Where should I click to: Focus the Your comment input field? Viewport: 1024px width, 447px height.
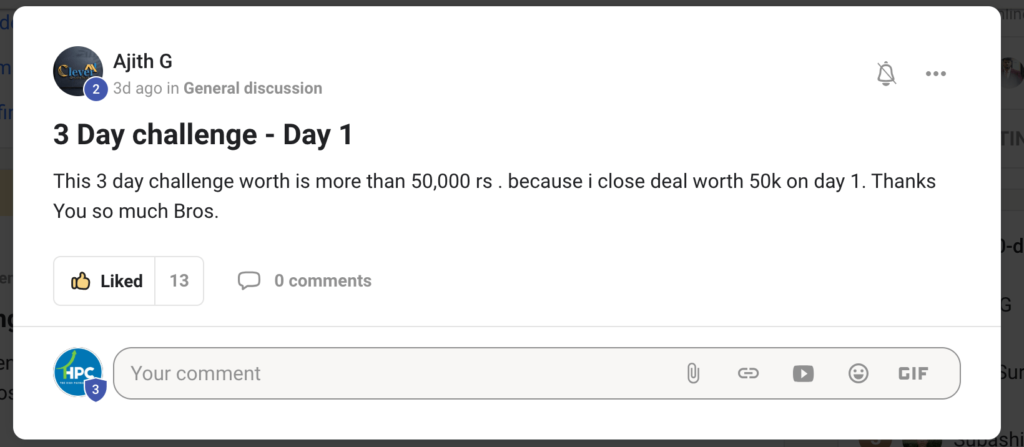tap(400, 373)
